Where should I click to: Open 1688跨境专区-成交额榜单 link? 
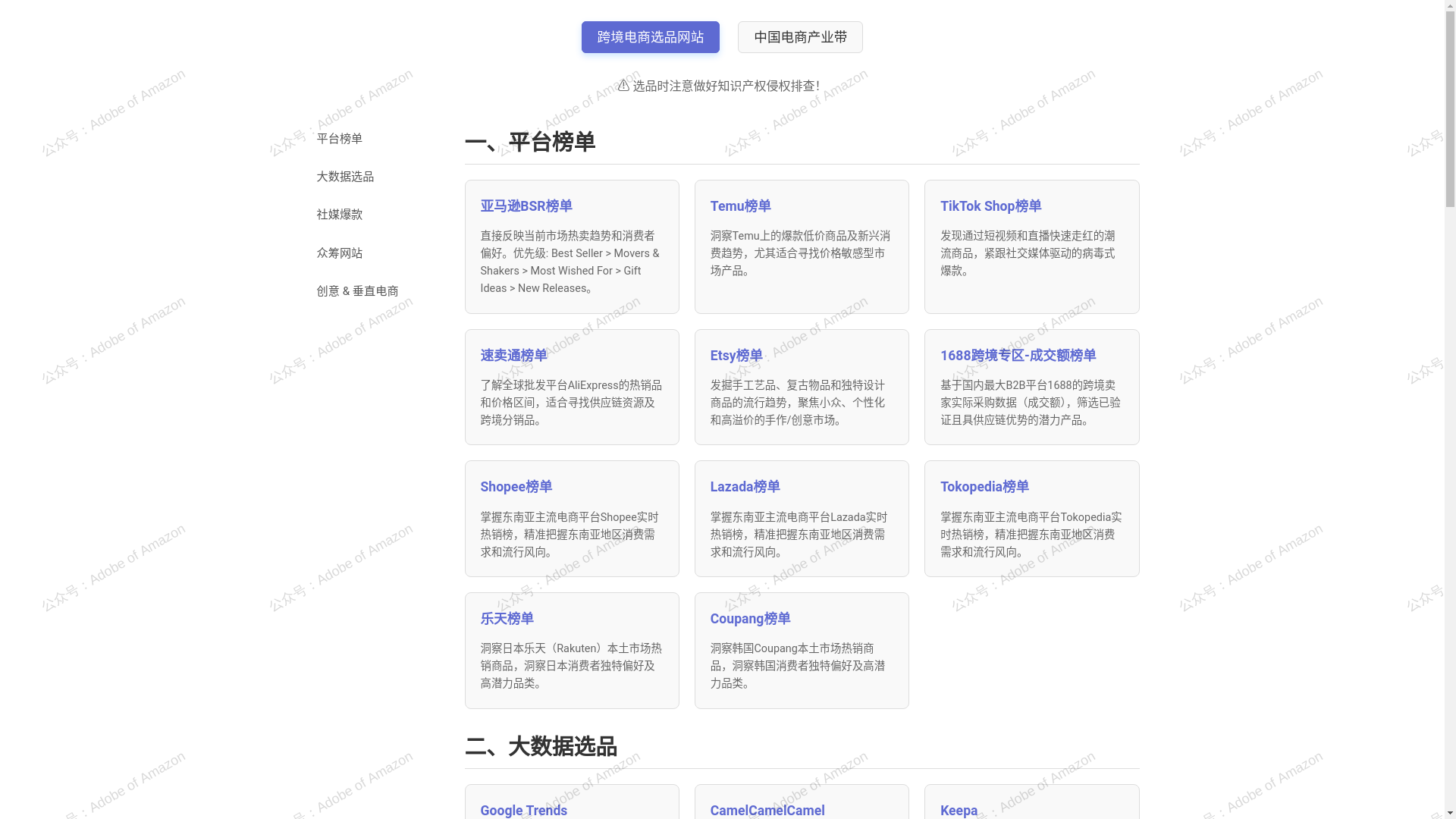(x=1018, y=356)
